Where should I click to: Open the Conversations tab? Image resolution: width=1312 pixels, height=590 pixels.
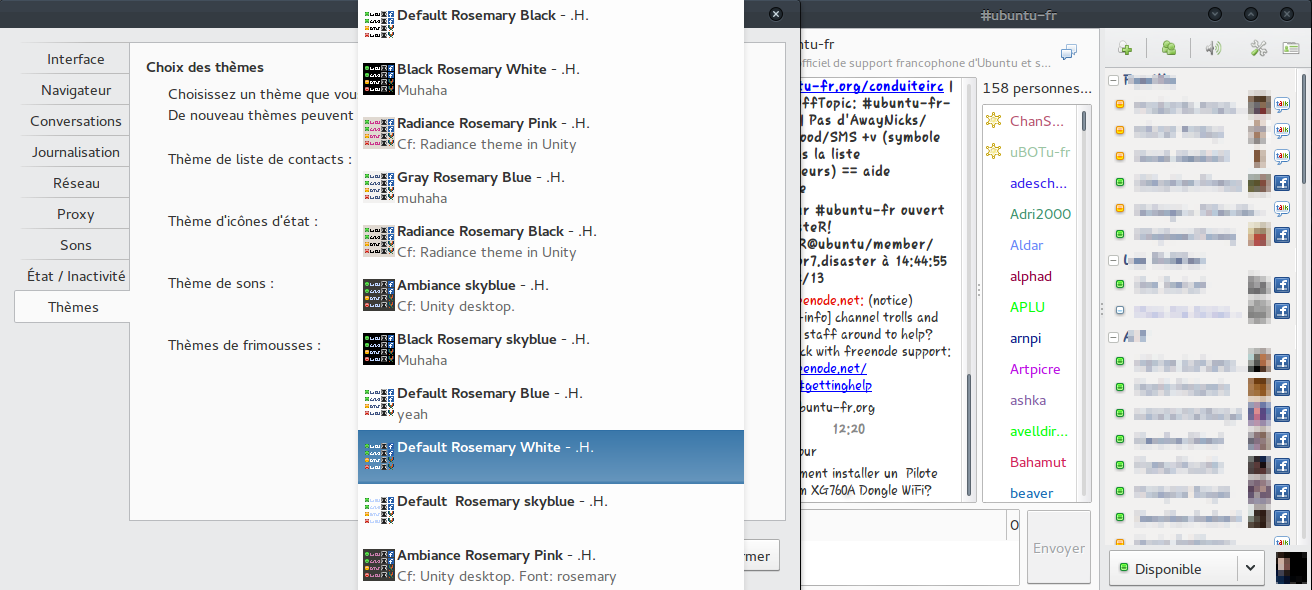pyautogui.click(x=75, y=121)
